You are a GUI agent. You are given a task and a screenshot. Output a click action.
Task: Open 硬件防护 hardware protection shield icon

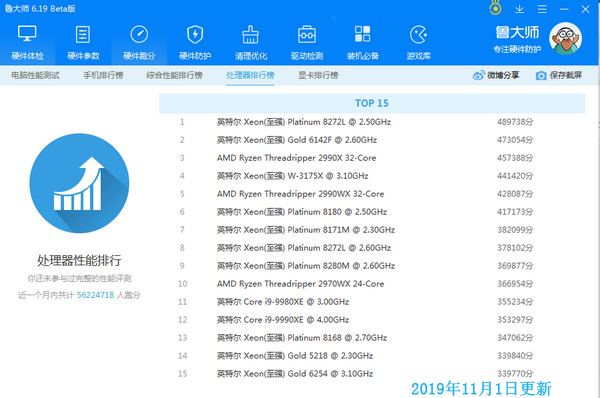point(195,34)
